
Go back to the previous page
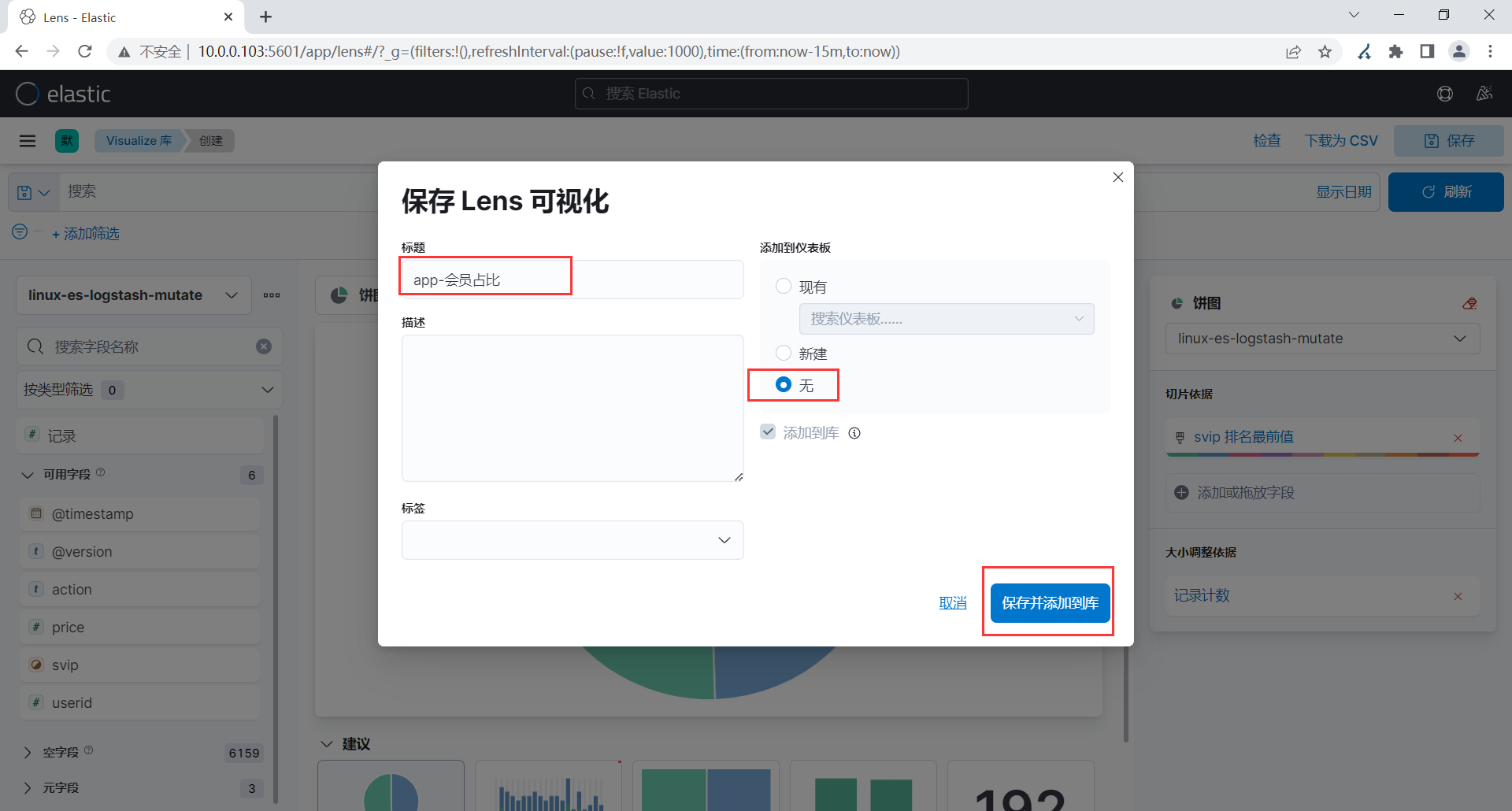[x=21, y=51]
